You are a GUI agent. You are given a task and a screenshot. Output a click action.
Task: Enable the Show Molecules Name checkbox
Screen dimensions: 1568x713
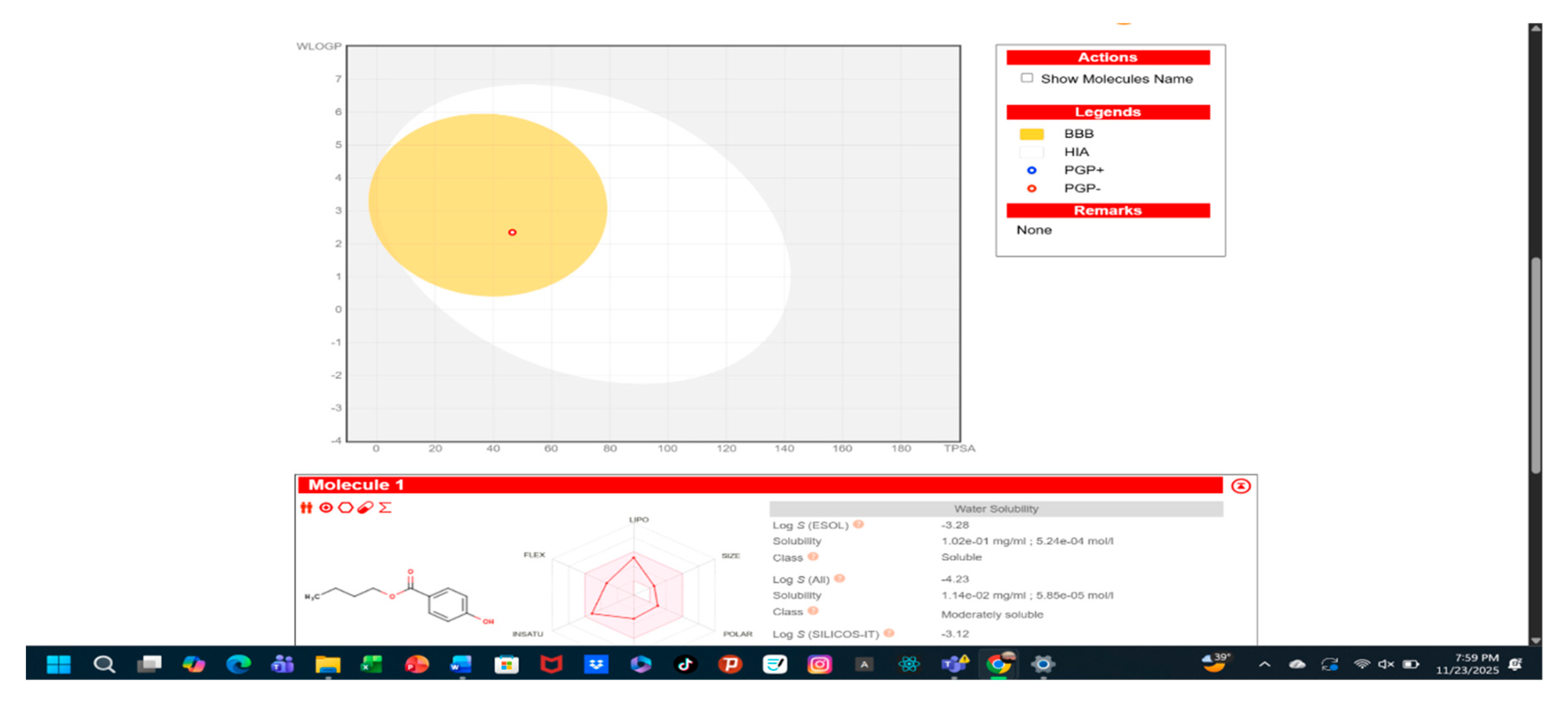[x=1027, y=78]
